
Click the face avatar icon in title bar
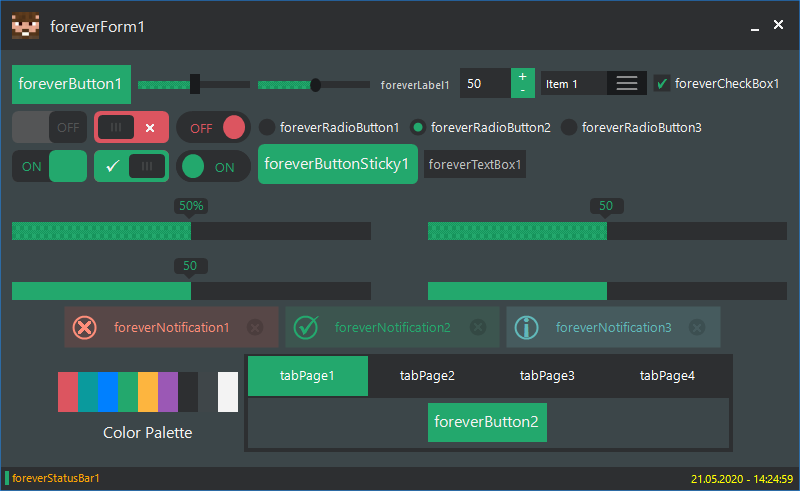click(25, 26)
